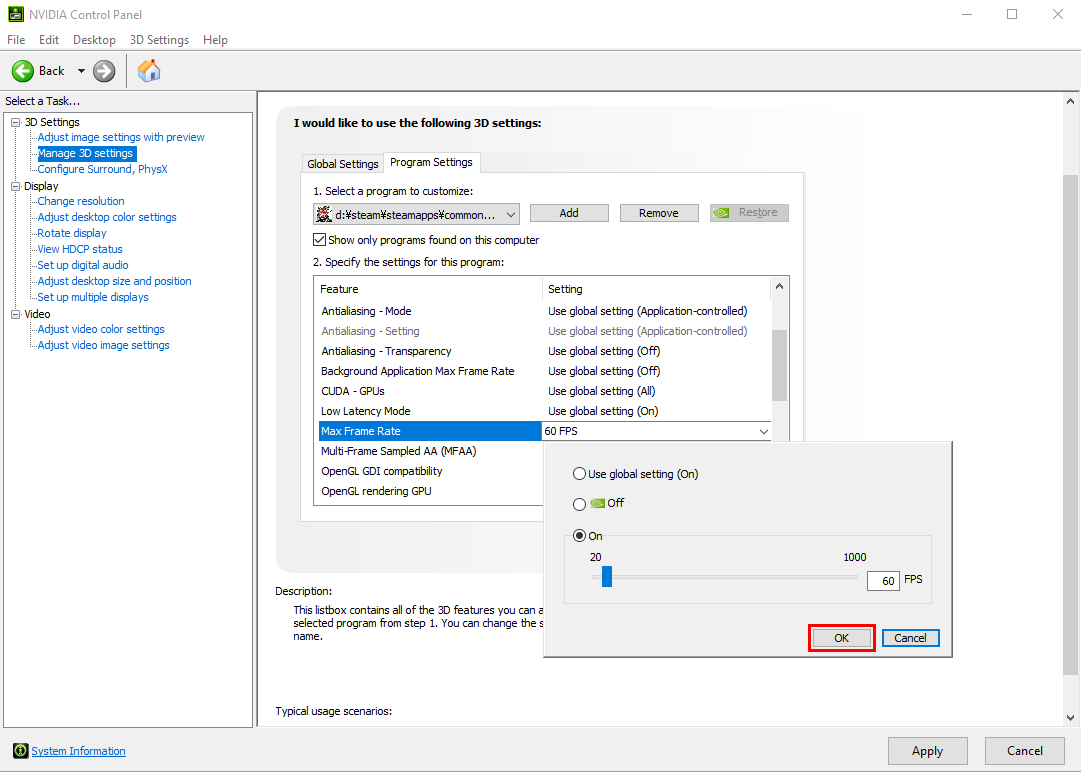Screen dimensions: 1081x773
Task: Open the program selection dropdown
Action: (416, 214)
